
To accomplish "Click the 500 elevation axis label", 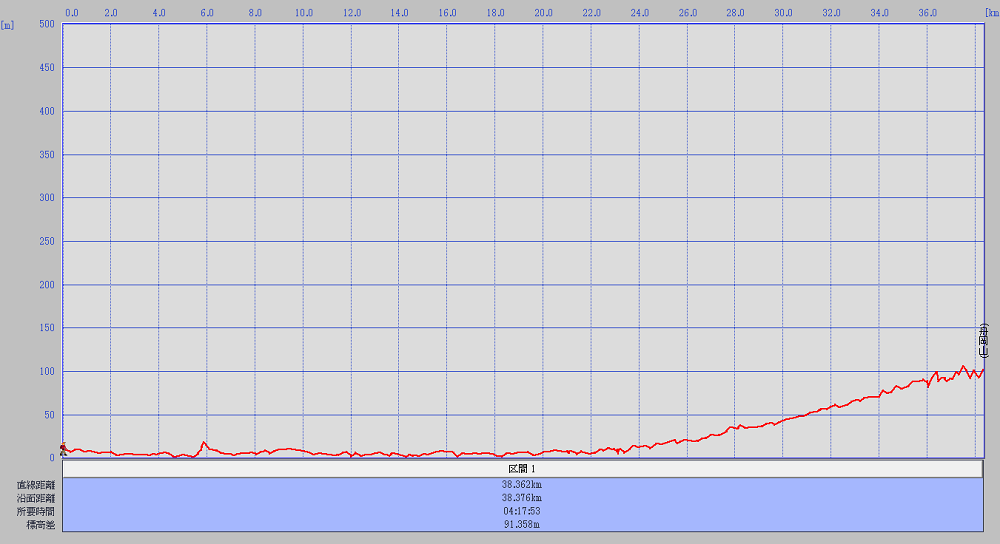I will click(46, 24).
